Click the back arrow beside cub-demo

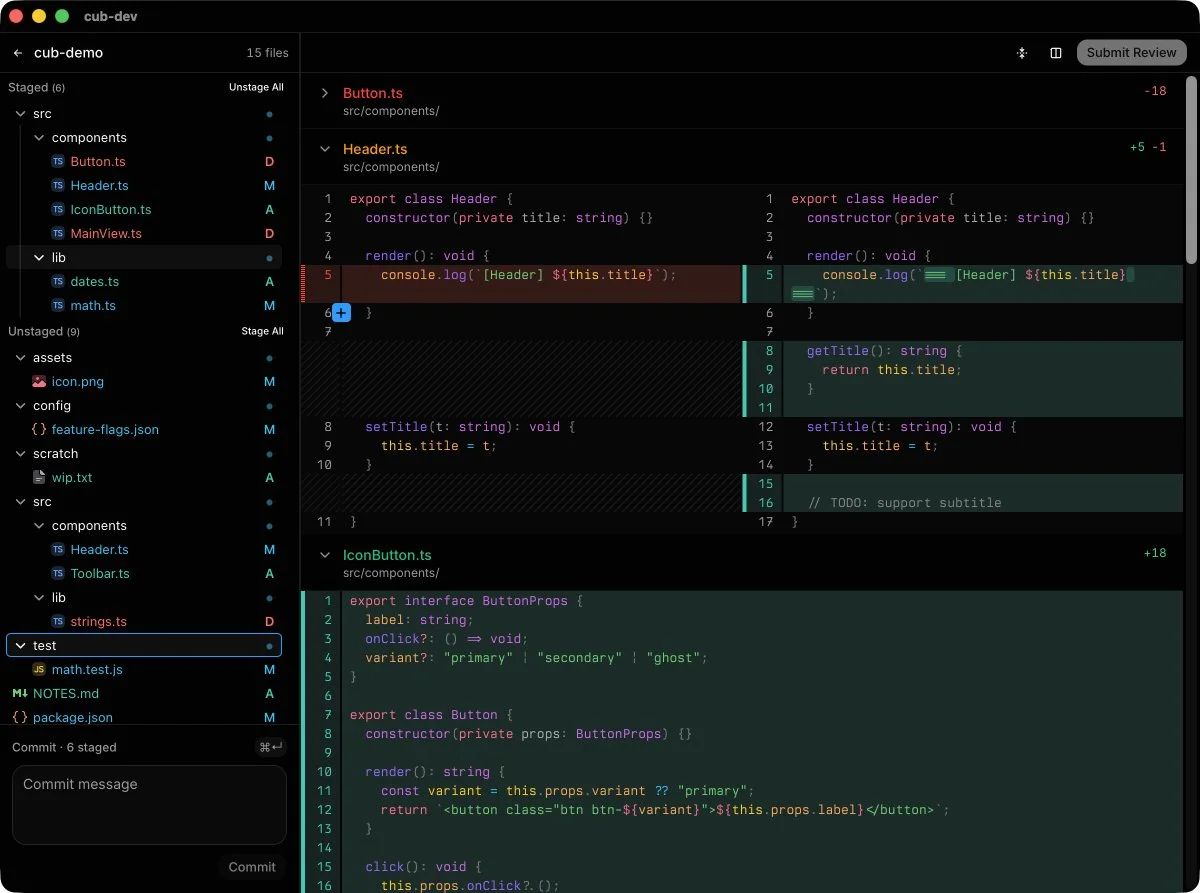point(18,53)
